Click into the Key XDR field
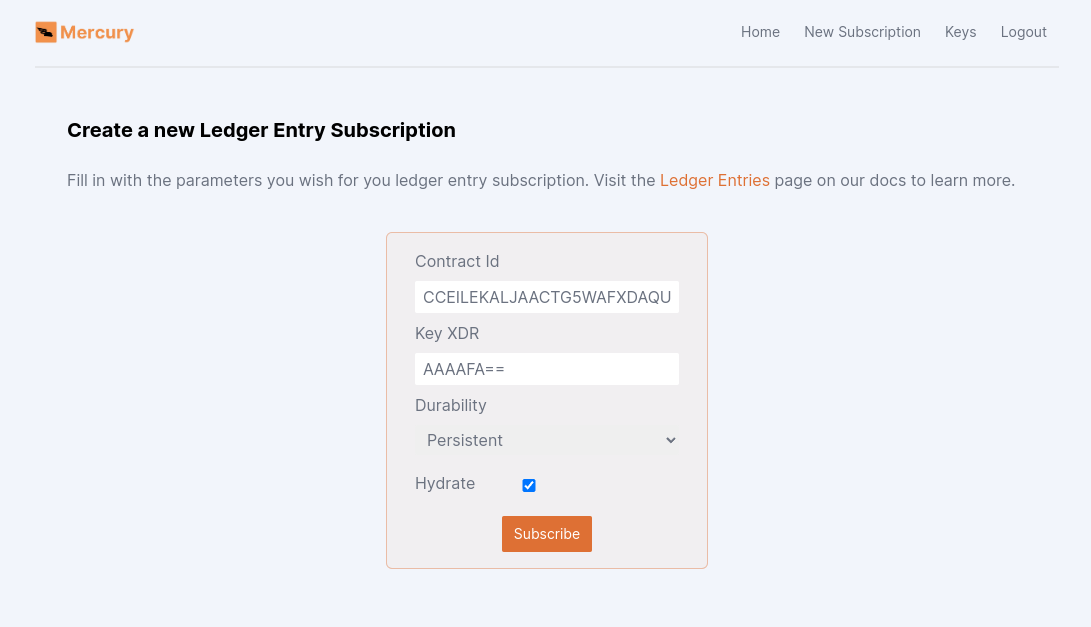 pos(546,369)
